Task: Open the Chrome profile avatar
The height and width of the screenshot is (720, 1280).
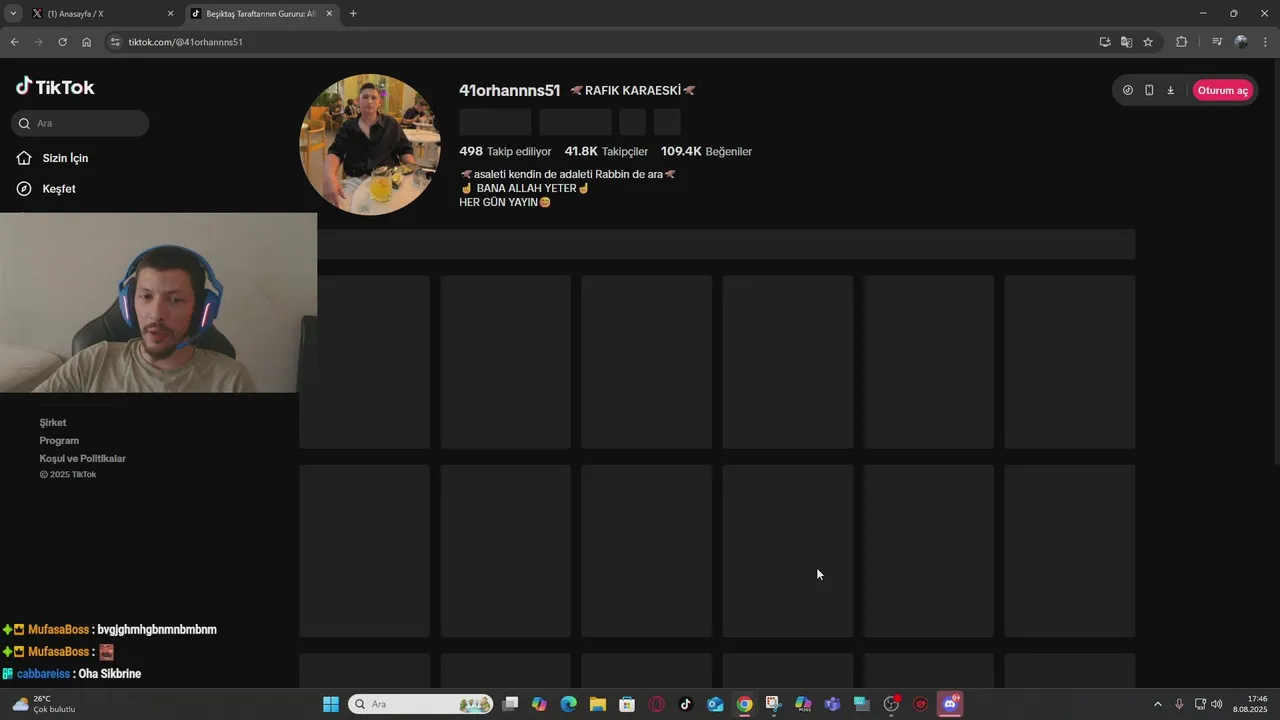Action: click(1241, 42)
